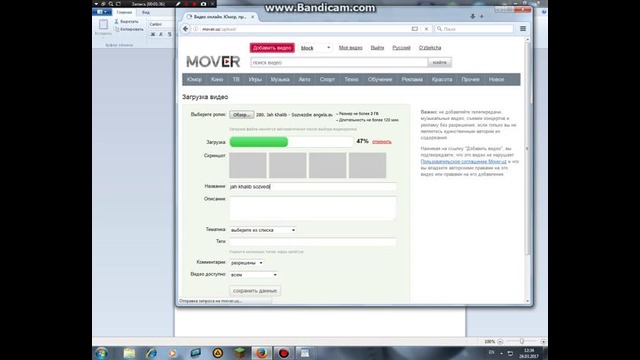Click the Bandicam camera screenshot icon

point(203,4)
